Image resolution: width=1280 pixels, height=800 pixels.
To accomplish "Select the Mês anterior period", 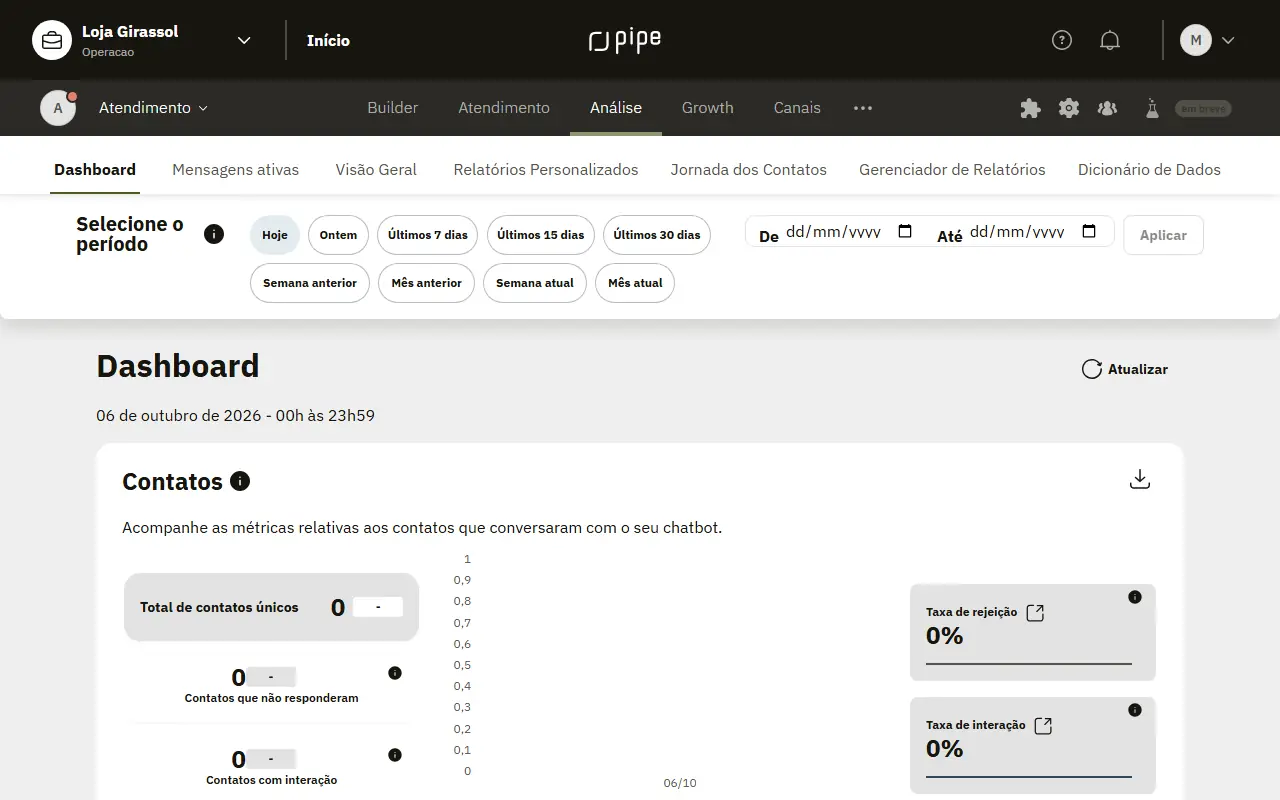I will point(427,283).
